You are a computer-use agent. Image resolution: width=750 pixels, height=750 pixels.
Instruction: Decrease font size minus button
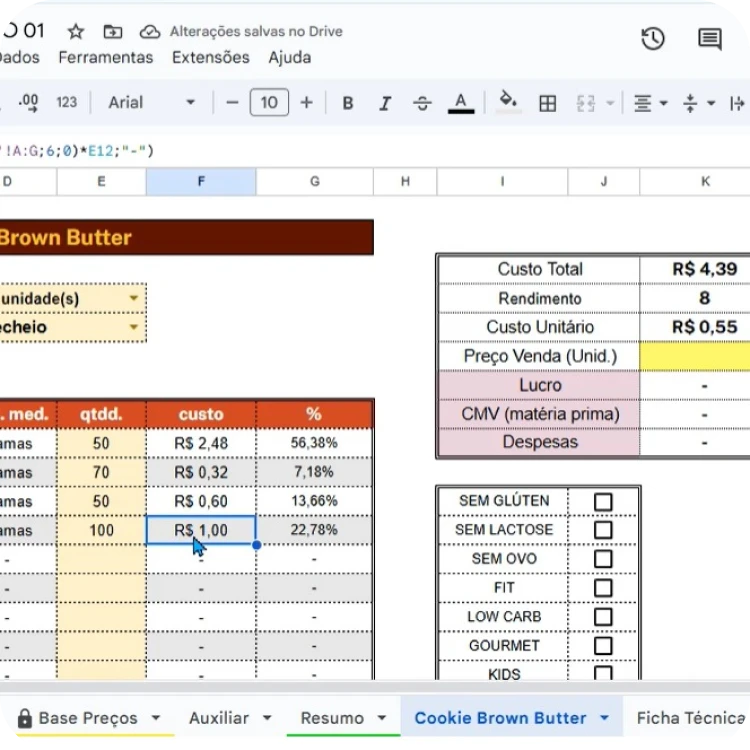pyautogui.click(x=232, y=102)
